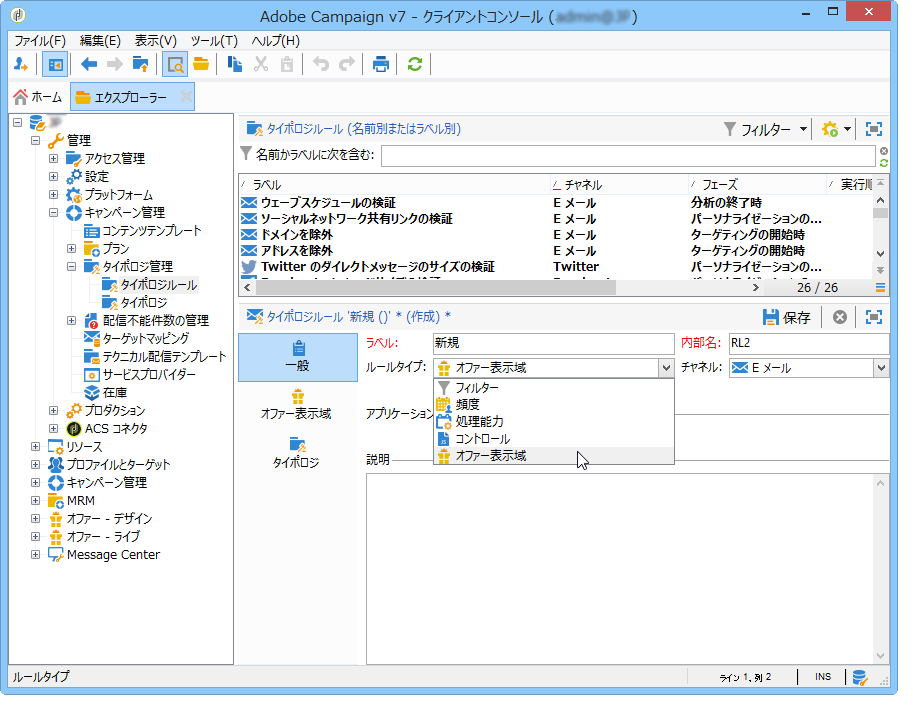Click the database icon in status bar
This screenshot has height=709, width=913.
pos(859,678)
